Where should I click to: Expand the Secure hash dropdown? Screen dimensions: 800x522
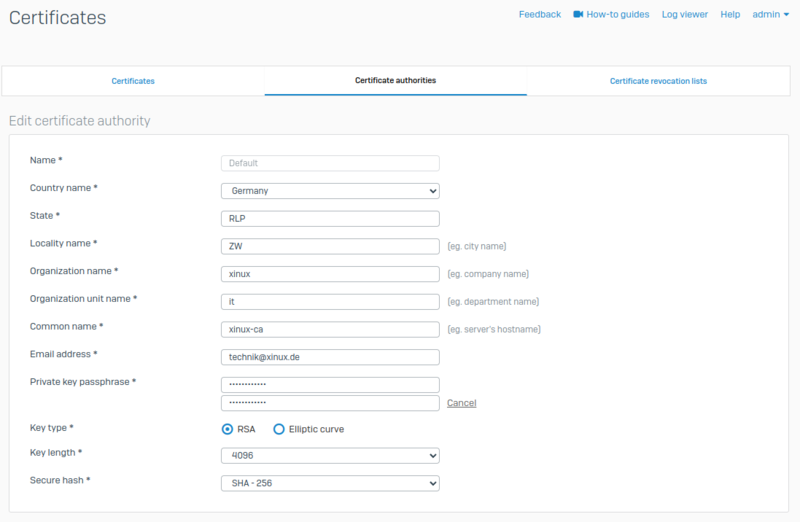pyautogui.click(x=329, y=484)
